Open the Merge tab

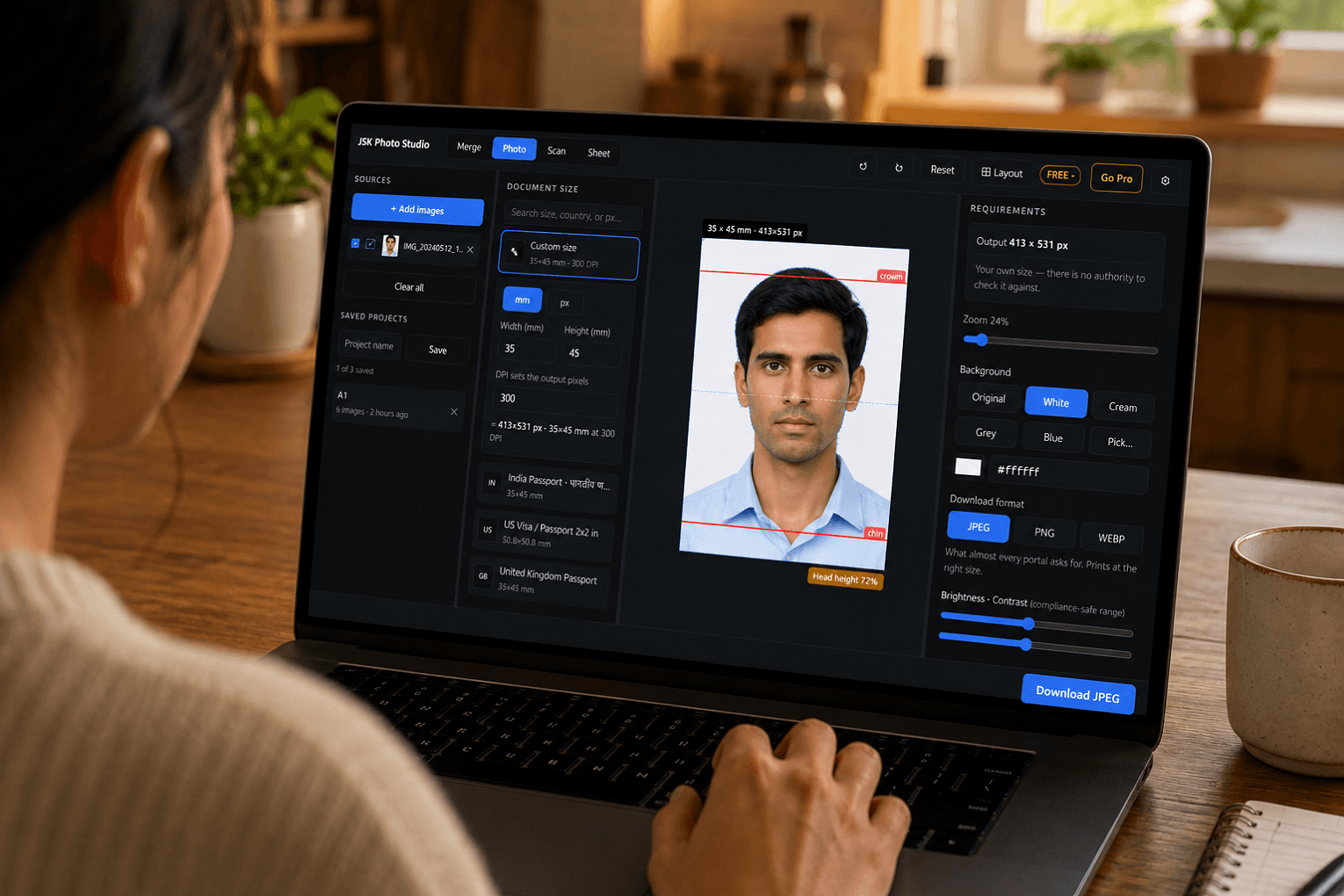click(x=469, y=147)
